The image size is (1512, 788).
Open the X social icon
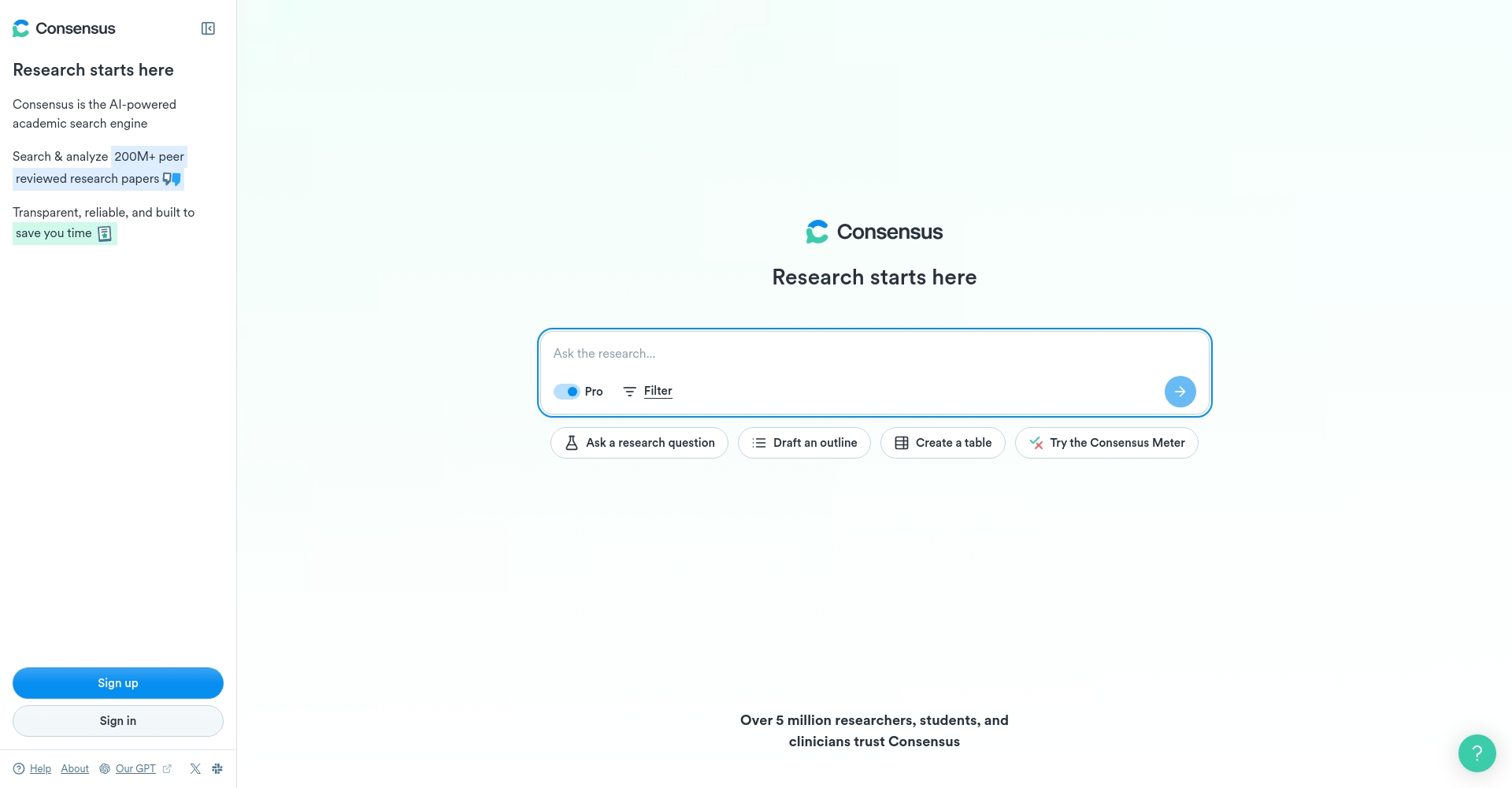click(195, 769)
